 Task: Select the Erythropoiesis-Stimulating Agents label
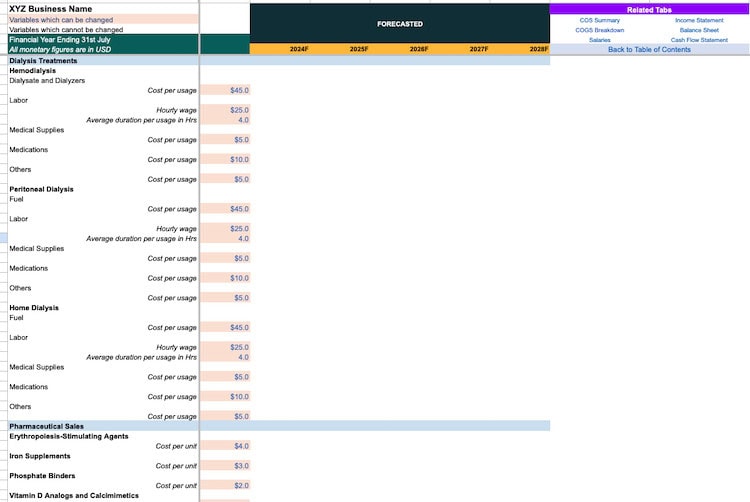click(69, 436)
